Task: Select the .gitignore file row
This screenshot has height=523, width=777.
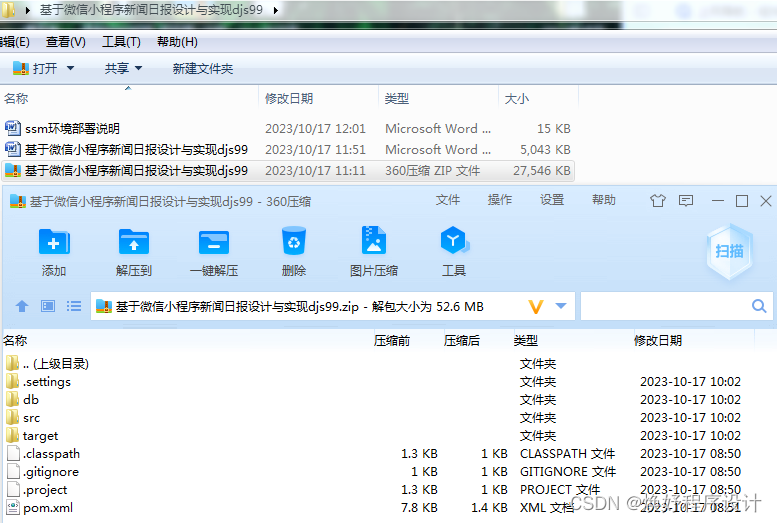Action: click(379, 471)
